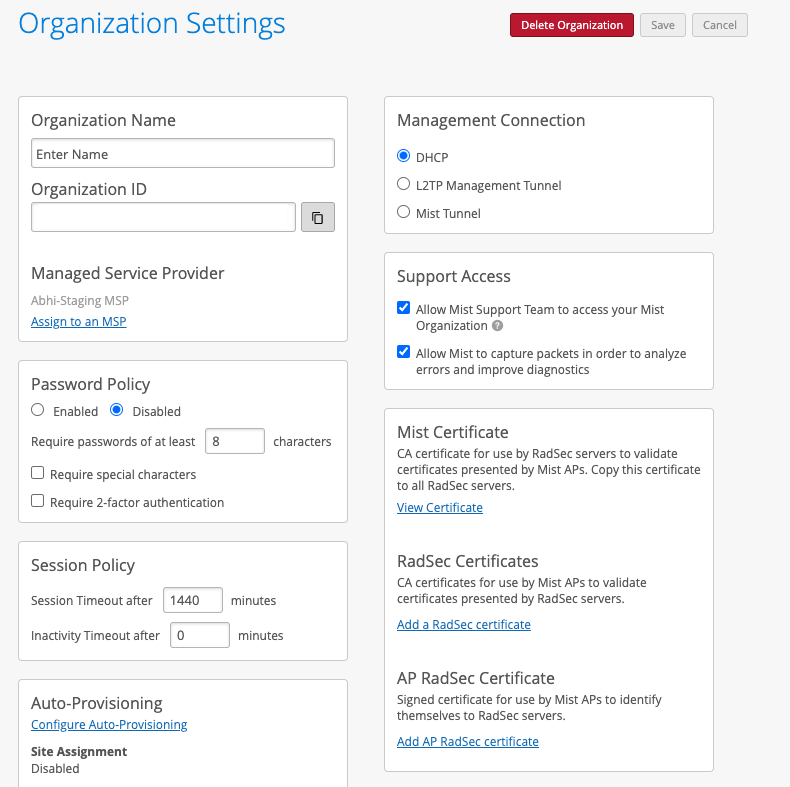Select the DHCP management connection option
The image size is (790, 787).
[x=404, y=156]
